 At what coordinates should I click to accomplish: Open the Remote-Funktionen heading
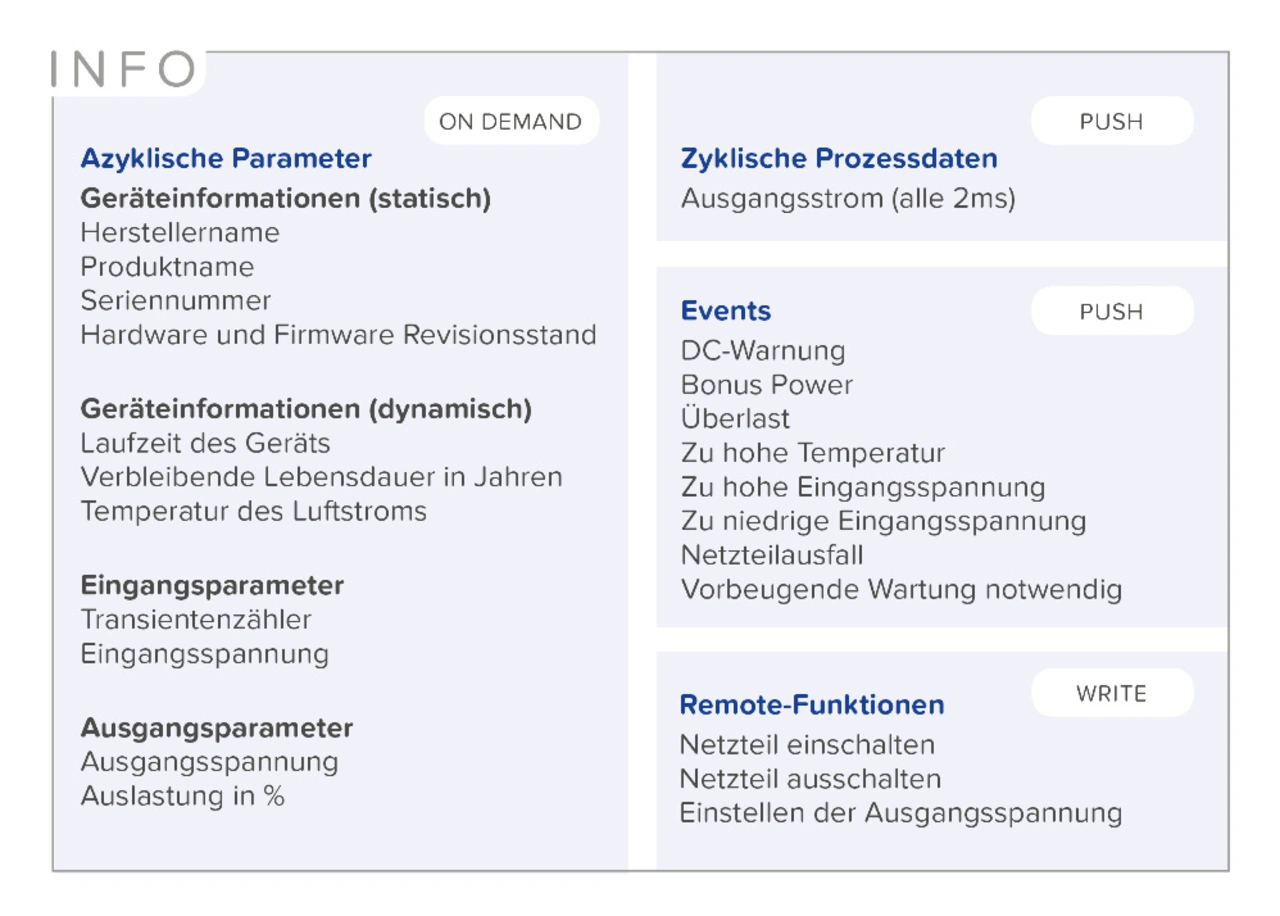812,705
